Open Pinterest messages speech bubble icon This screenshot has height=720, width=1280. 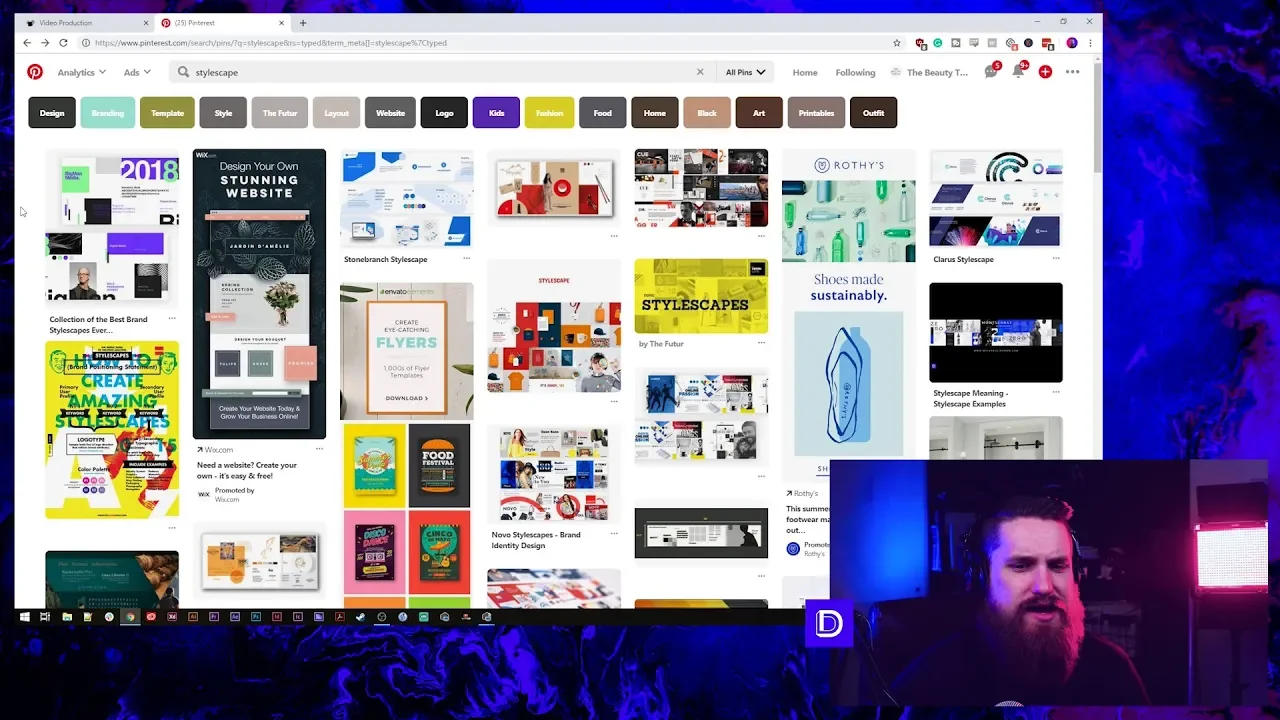tap(991, 71)
